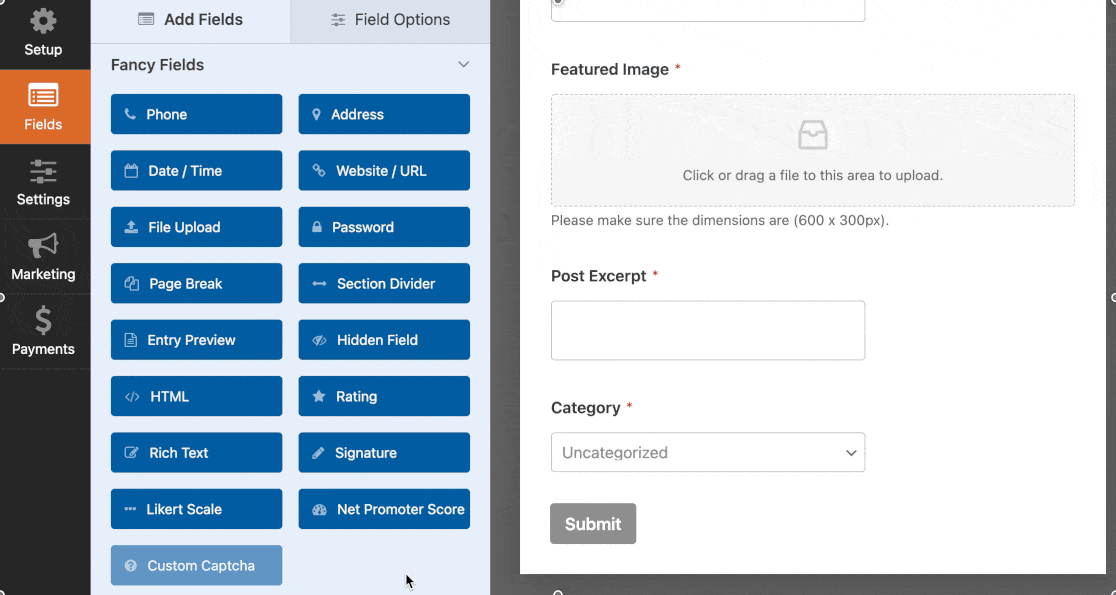Viewport: 1116px width, 595px height.
Task: Add the Net Promoter Score field
Action: tap(384, 509)
